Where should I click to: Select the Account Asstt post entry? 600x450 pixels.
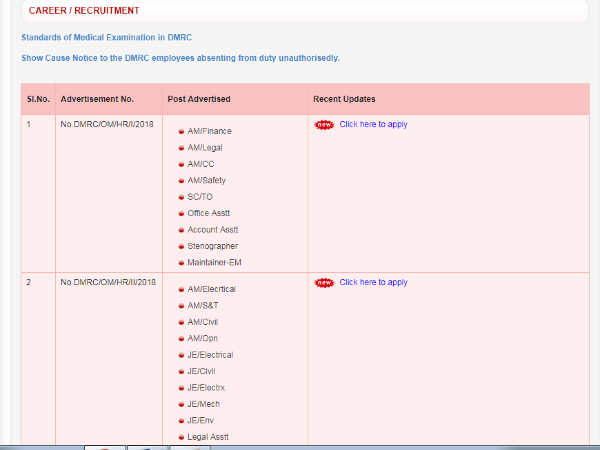pos(213,230)
